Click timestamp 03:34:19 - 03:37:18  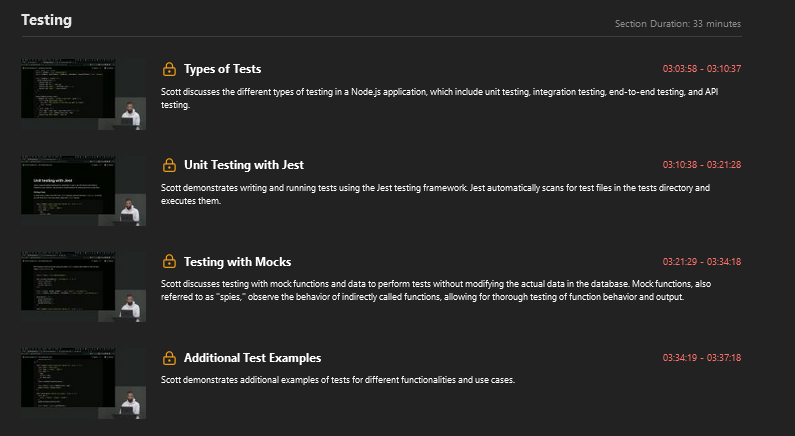pyautogui.click(x=702, y=358)
